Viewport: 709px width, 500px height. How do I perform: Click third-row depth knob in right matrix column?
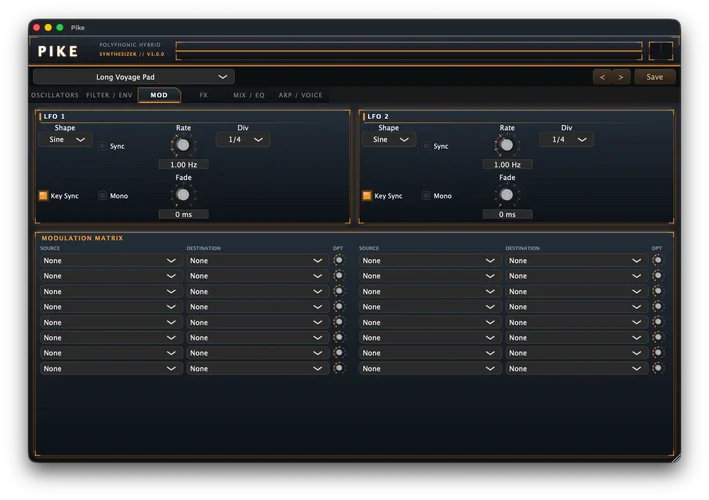(658, 291)
